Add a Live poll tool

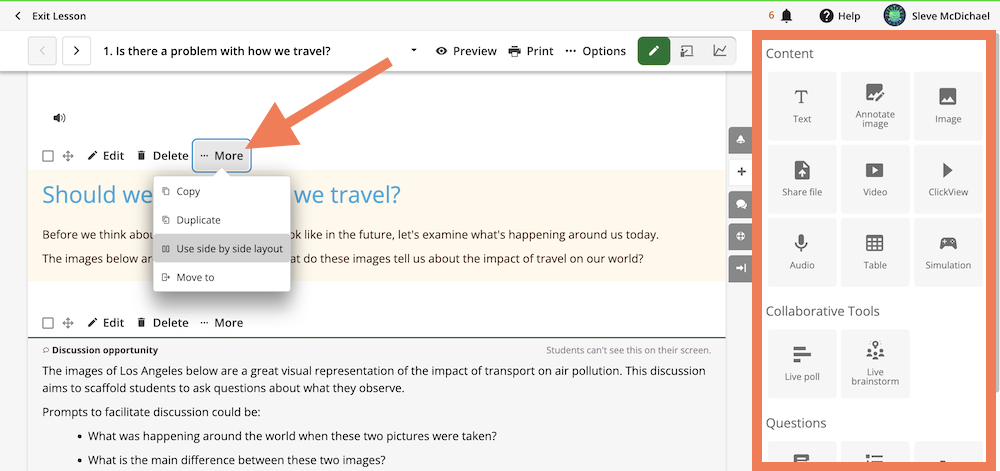pyautogui.click(x=802, y=364)
